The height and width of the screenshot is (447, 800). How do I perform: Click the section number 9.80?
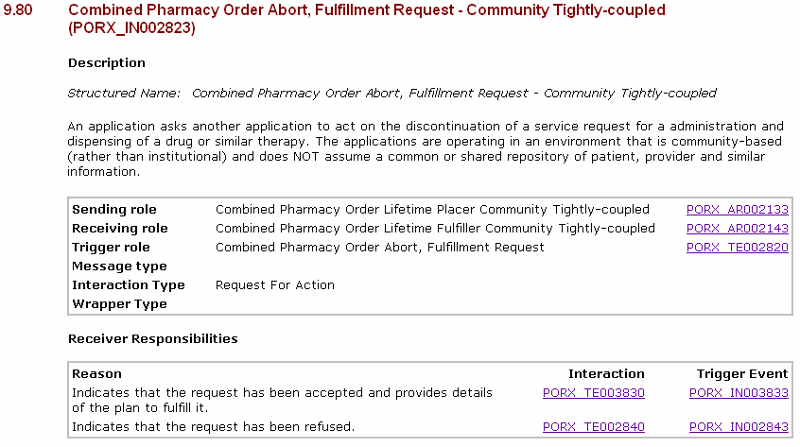[x=18, y=10]
